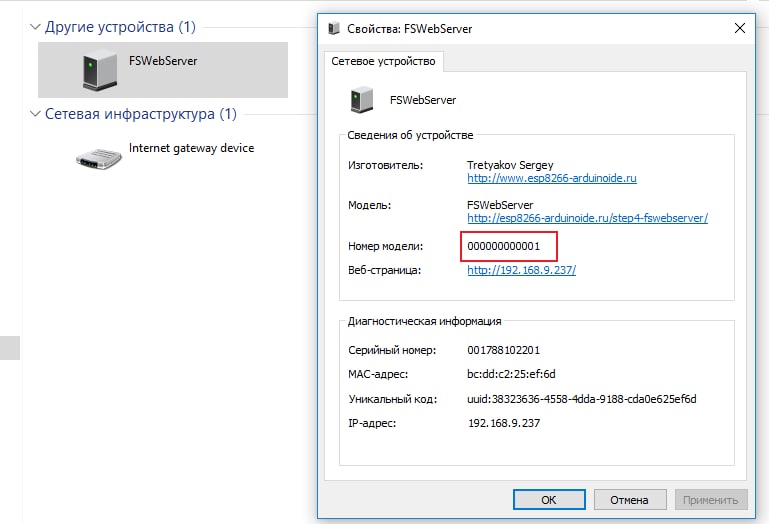Image resolution: width=769 pixels, height=524 pixels.
Task: Select the Internet gateway device router icon
Action: point(98,155)
